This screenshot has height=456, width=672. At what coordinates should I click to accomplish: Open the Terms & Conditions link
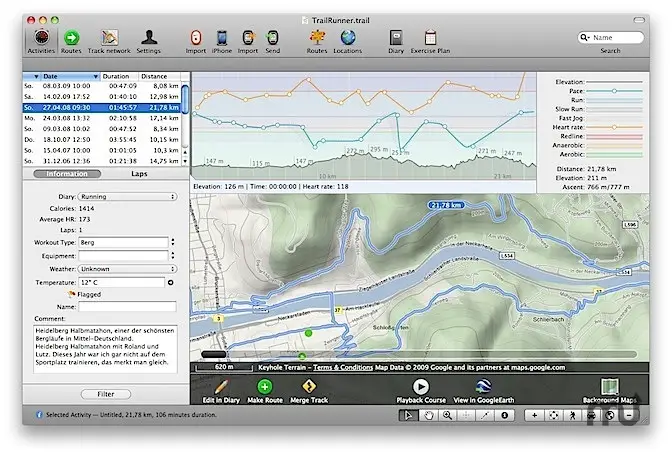click(343, 368)
